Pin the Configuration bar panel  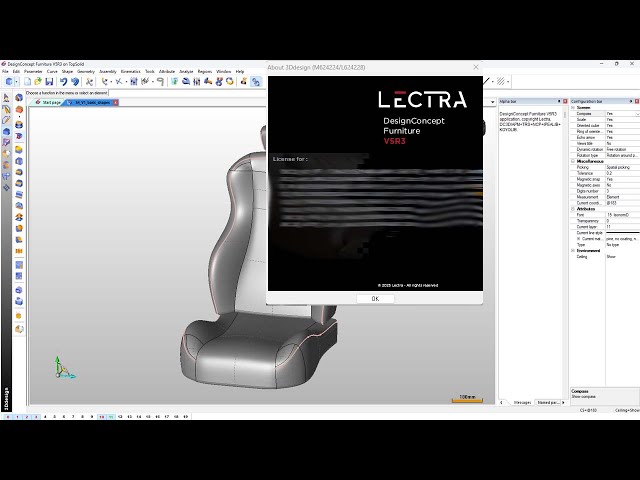(631, 101)
